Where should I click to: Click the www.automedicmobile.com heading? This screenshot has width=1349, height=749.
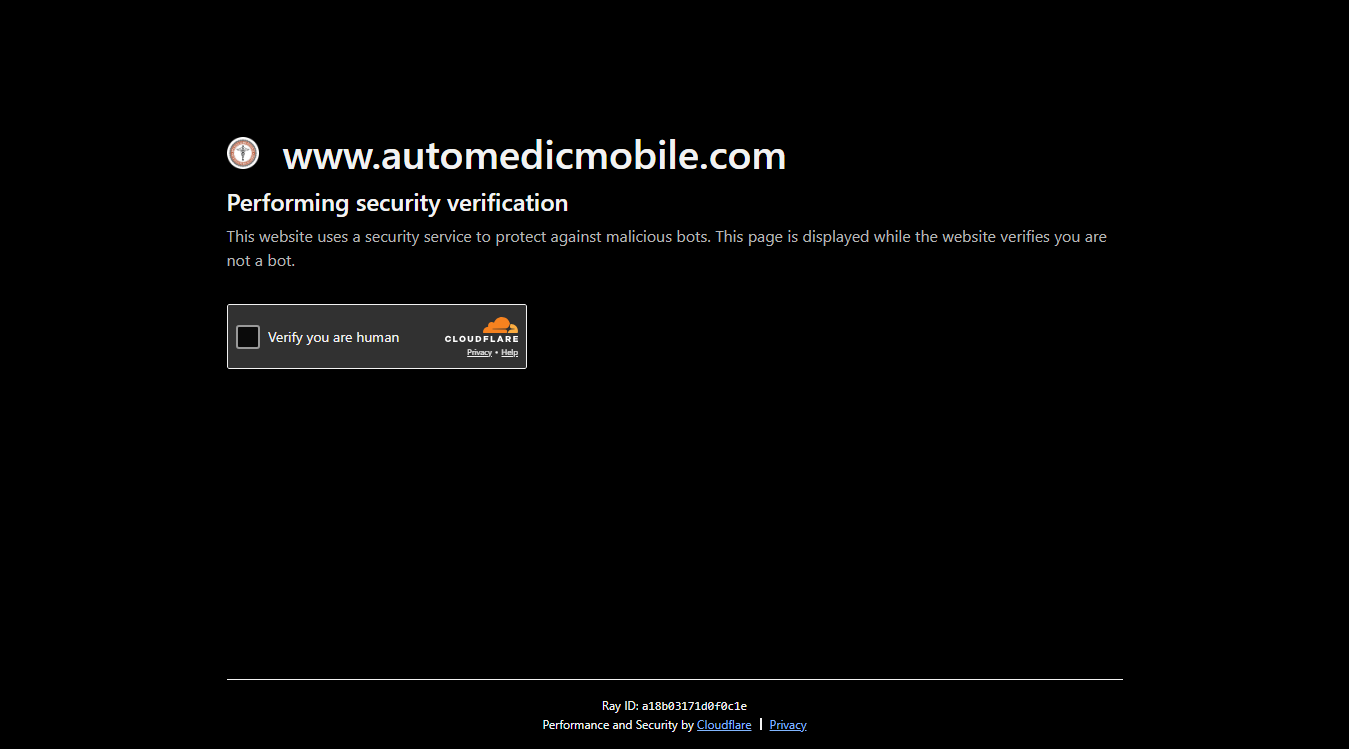pos(534,155)
